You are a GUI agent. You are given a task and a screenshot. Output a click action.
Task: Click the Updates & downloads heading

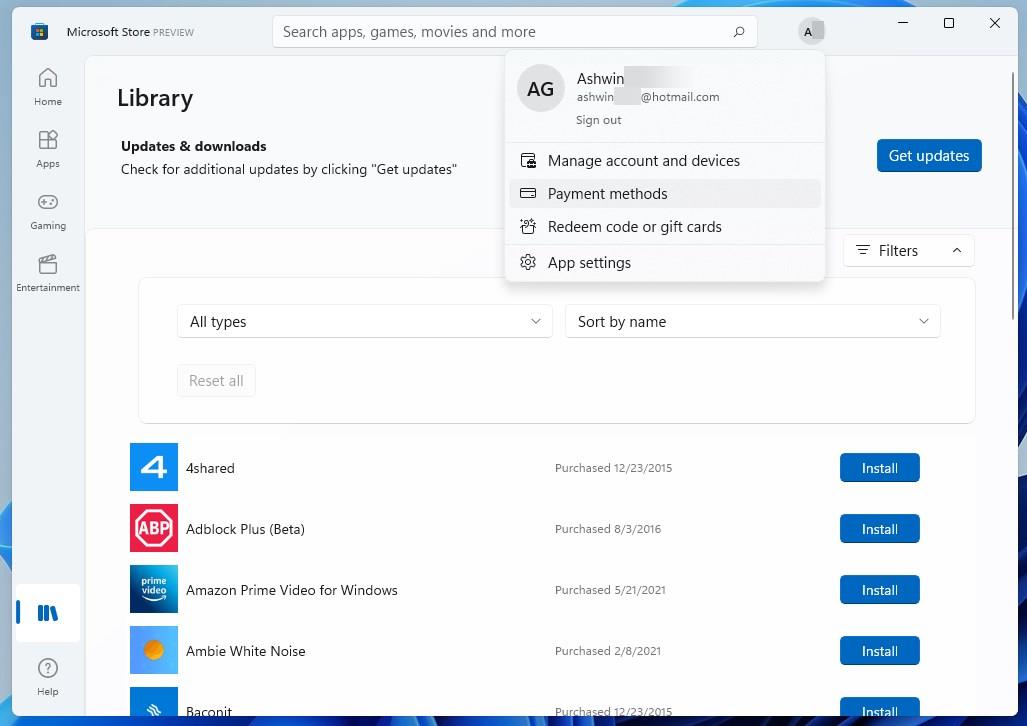pos(194,146)
